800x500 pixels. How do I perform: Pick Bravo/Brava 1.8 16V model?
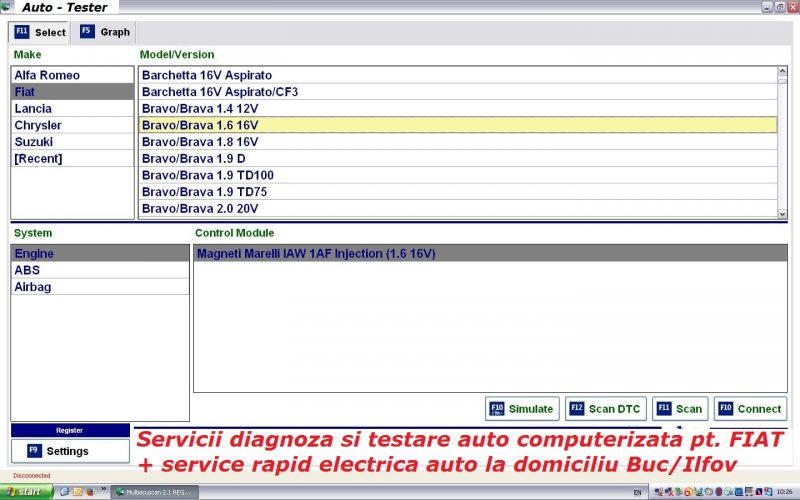tap(458, 142)
